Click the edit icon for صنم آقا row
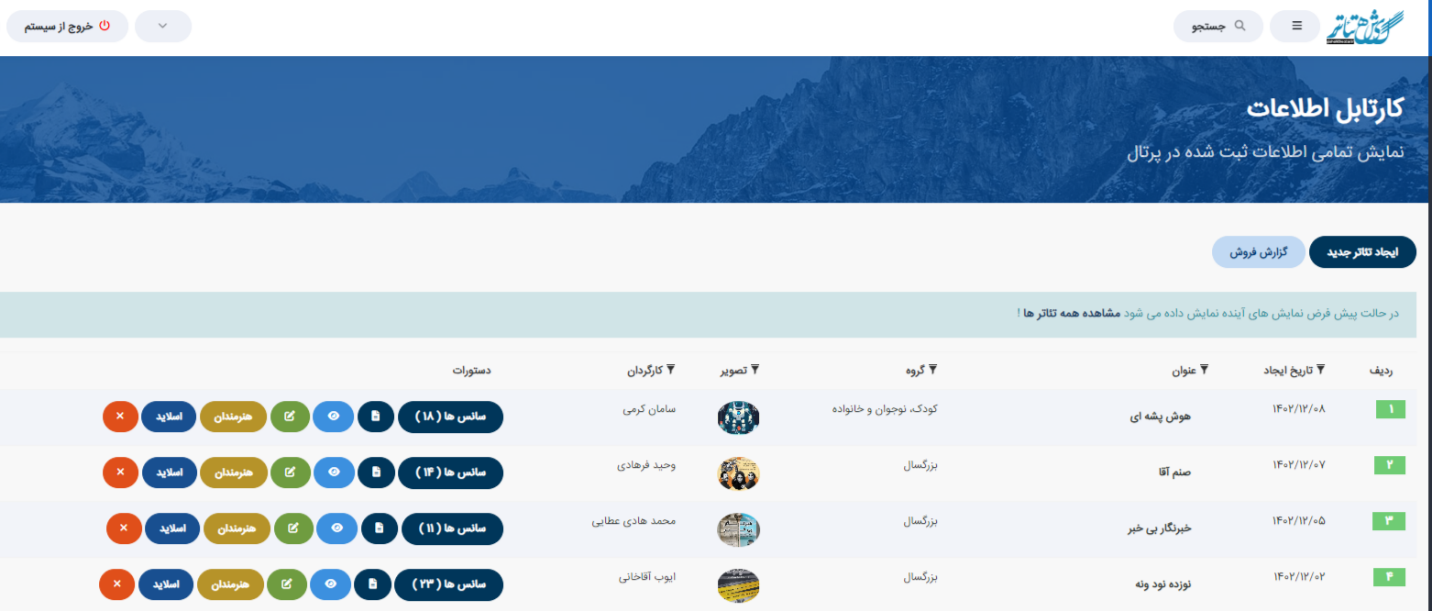The width and height of the screenshot is (1432, 611). (290, 472)
